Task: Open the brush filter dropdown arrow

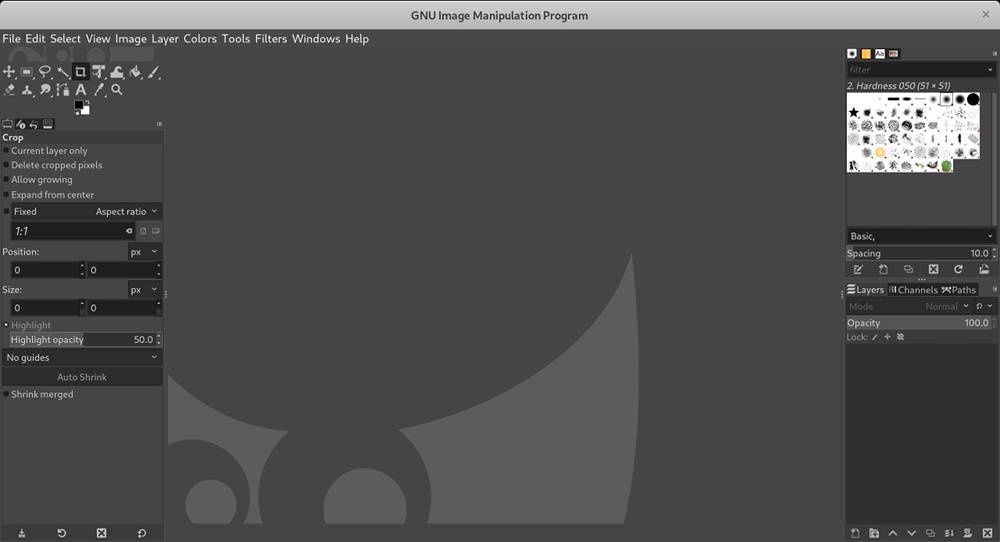Action: 990,70
